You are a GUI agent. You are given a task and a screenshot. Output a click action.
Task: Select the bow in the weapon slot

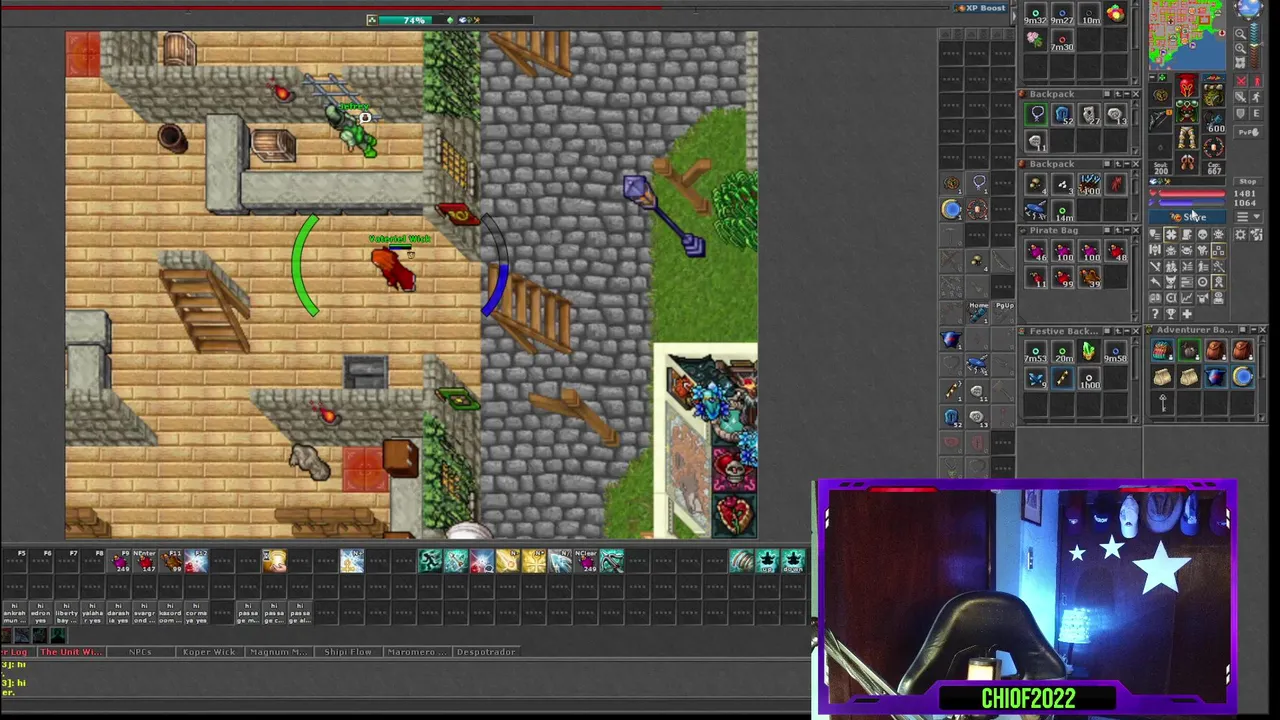[1158, 120]
